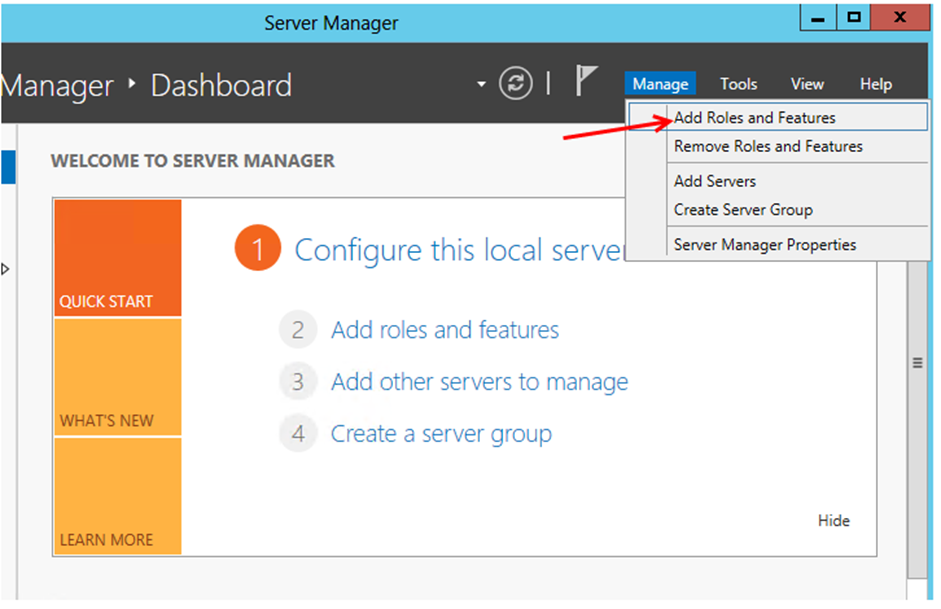Screen dimensions: 941x609
Task: Close the Server Manager window
Action: click(x=900, y=17)
